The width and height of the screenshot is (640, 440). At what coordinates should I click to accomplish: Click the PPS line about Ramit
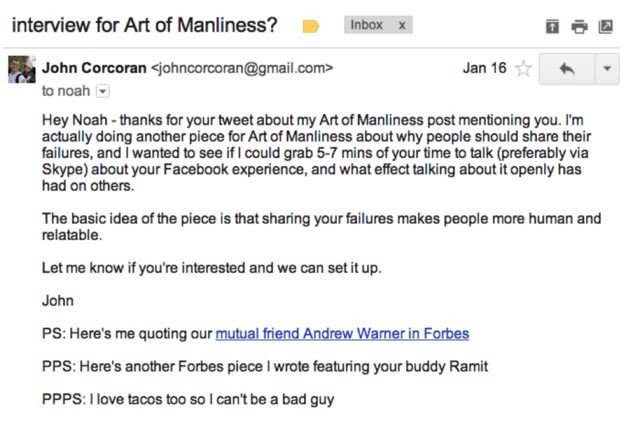coord(265,366)
